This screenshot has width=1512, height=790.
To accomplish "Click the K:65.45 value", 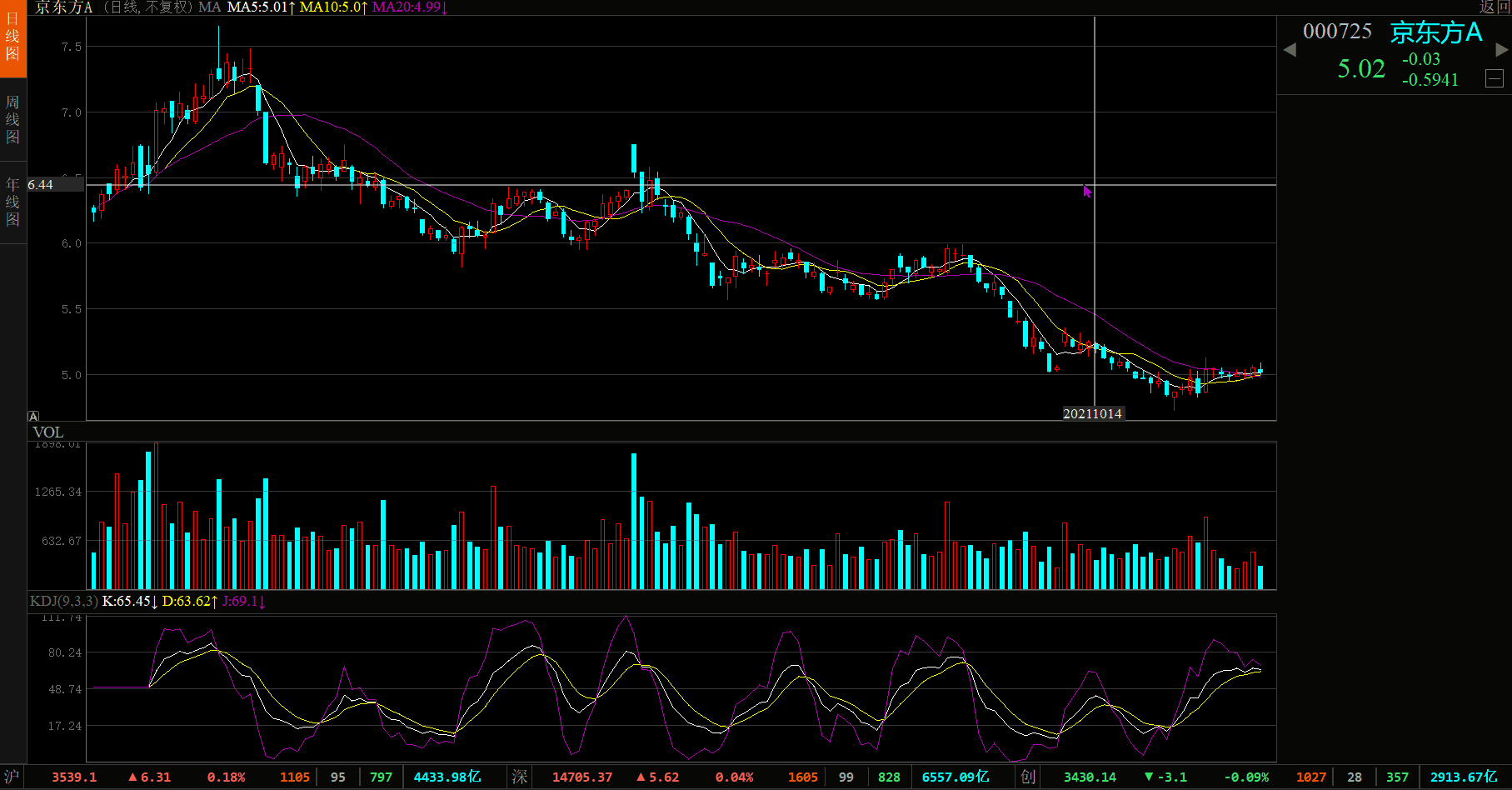I will (129, 601).
